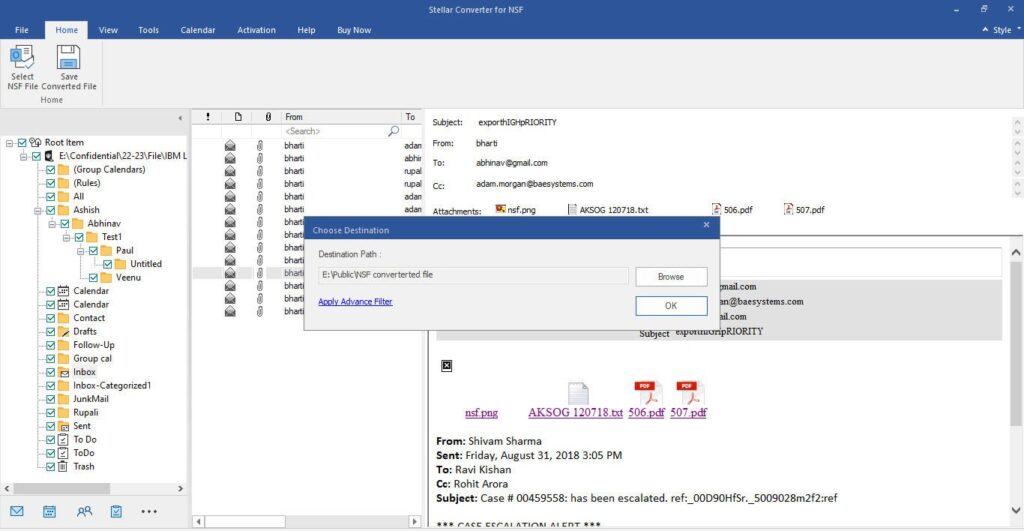Collapse the Abhinav folder node
Image resolution: width=1024 pixels, height=531 pixels.
tap(52, 223)
